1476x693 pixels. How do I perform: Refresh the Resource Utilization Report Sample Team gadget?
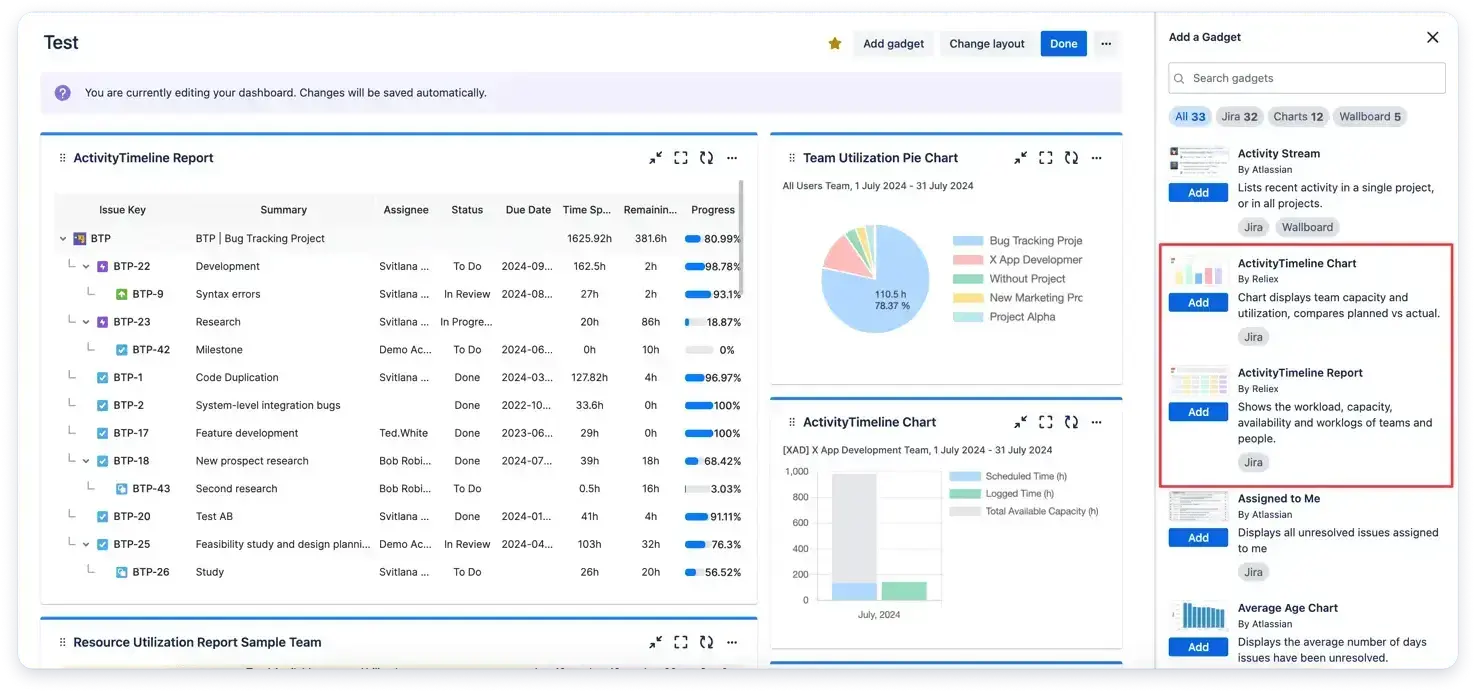click(x=707, y=642)
